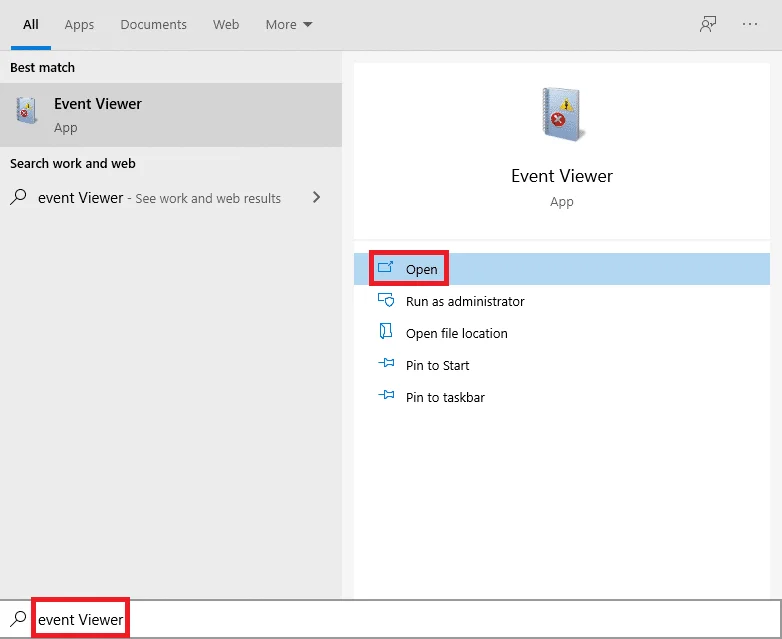The height and width of the screenshot is (639, 782).
Task: Select Open file location
Action: pos(562,333)
